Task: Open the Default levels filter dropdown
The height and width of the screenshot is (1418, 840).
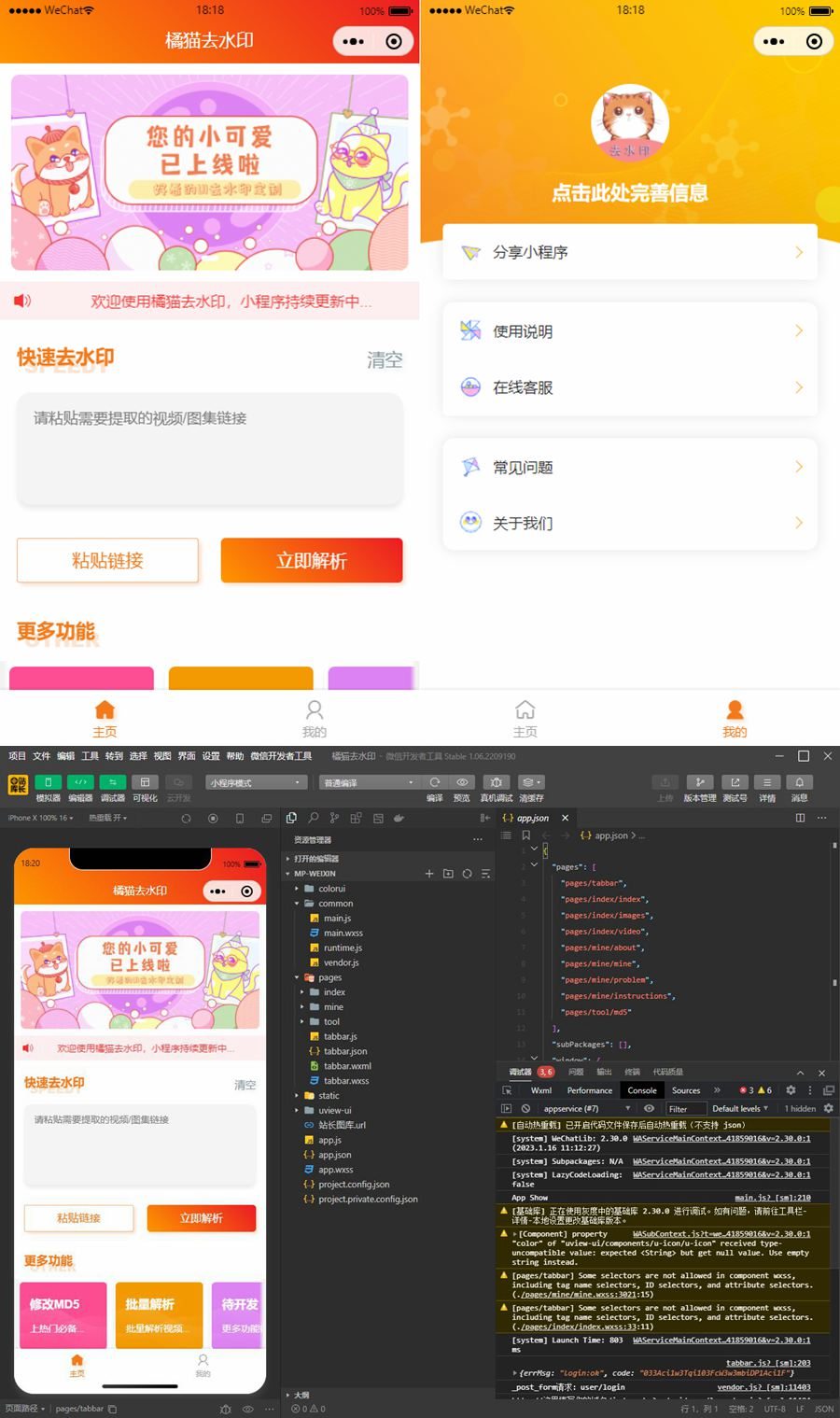Action: click(x=740, y=1108)
